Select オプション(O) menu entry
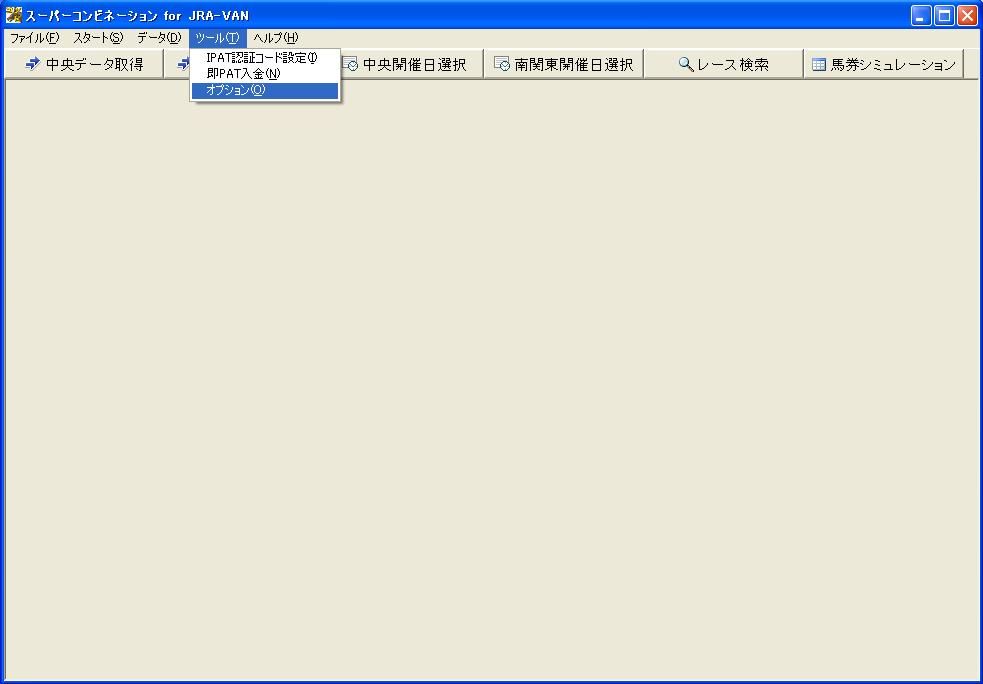The height and width of the screenshot is (684, 983). point(265,90)
